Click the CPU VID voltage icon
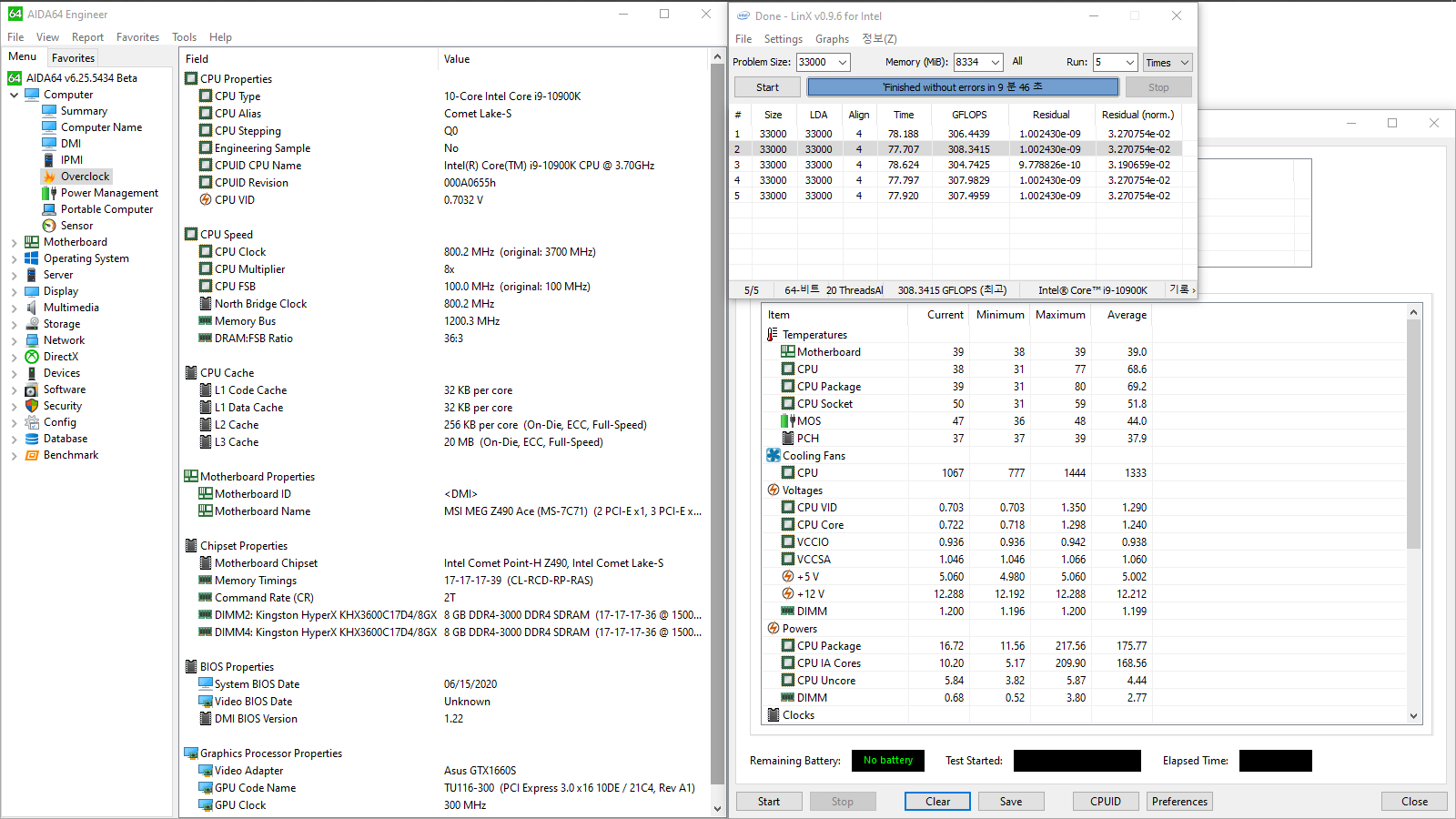The width and height of the screenshot is (1456, 819). click(x=206, y=200)
